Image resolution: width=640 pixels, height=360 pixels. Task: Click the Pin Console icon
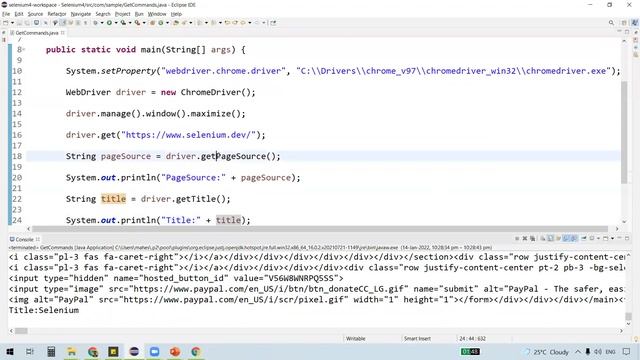[584, 238]
